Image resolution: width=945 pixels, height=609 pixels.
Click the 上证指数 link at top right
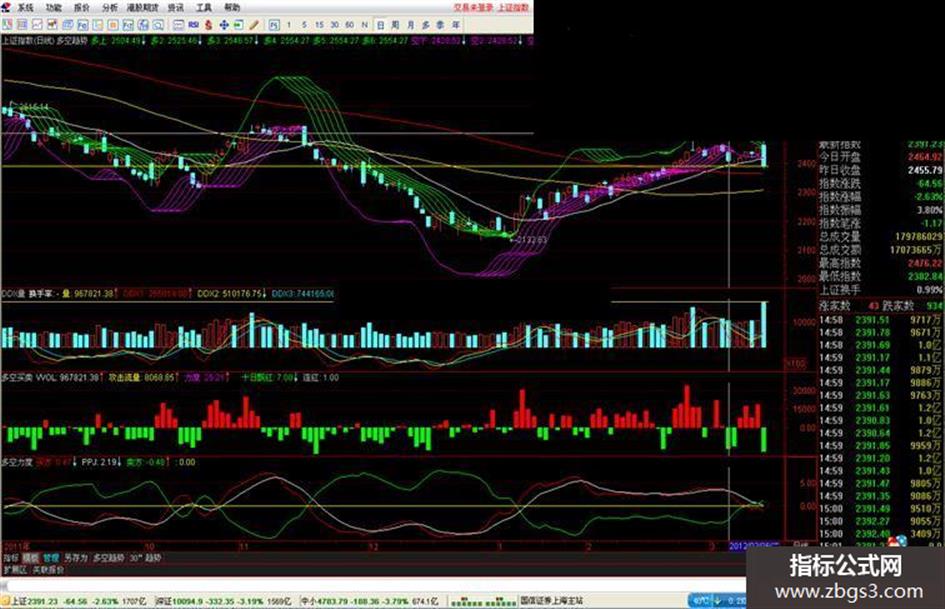[x=513, y=7]
